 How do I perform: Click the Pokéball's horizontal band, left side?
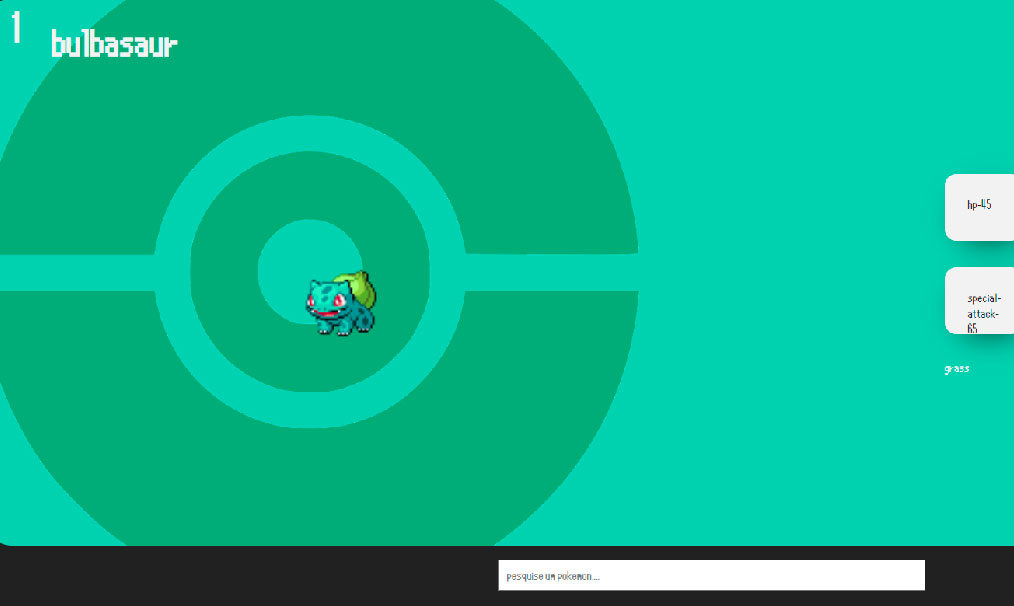[75, 273]
